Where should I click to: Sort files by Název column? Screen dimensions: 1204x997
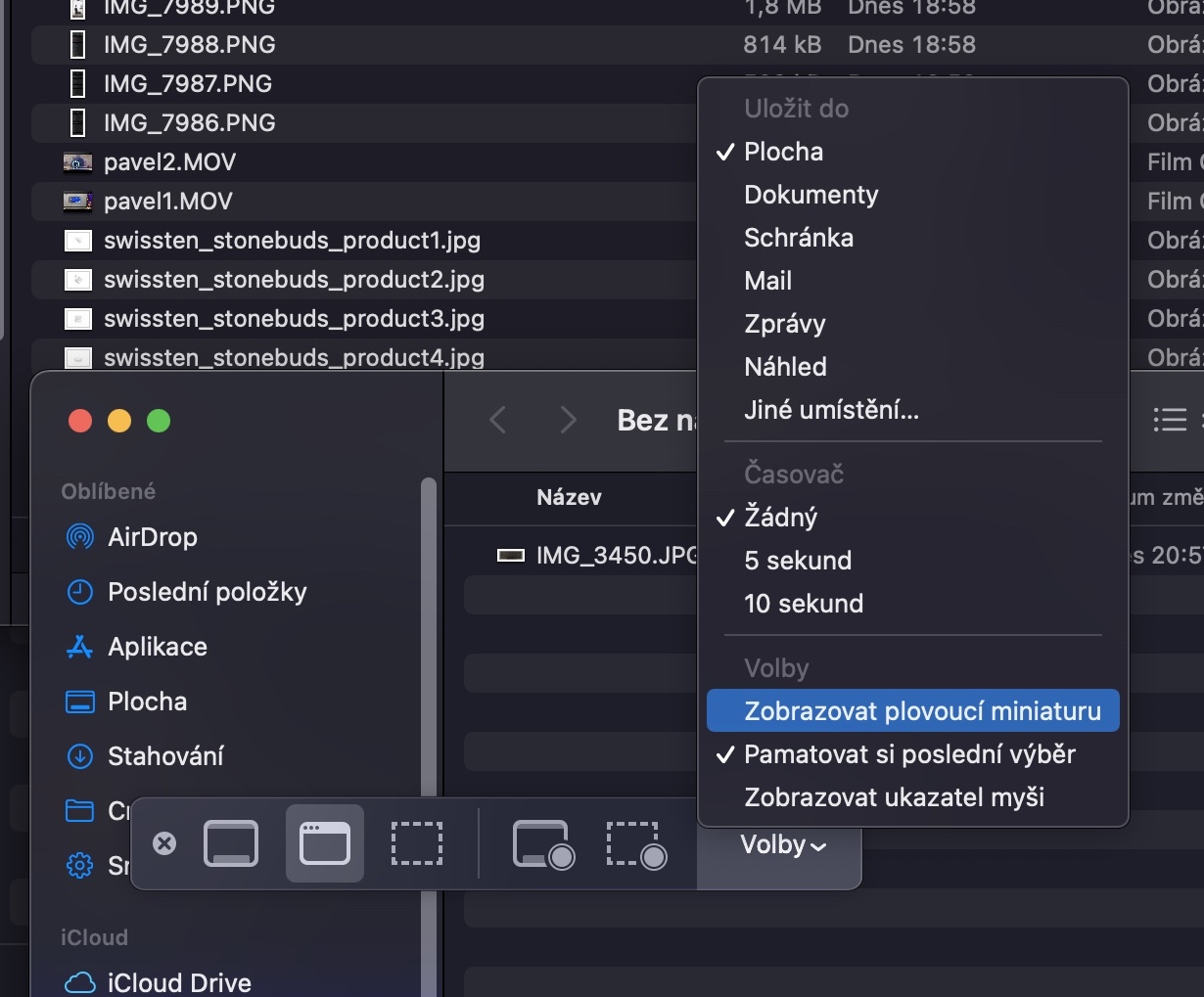point(569,498)
